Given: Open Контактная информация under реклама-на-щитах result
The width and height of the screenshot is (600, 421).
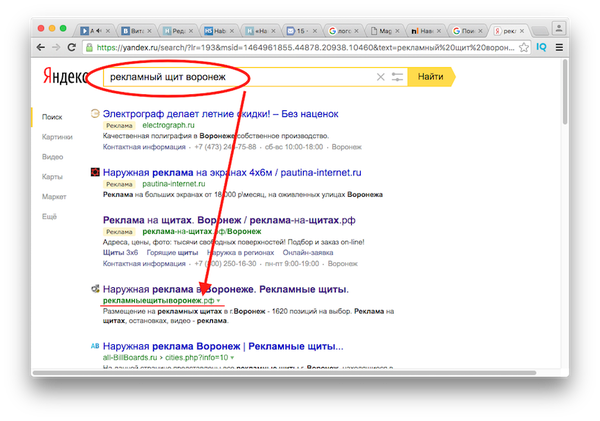Looking at the screenshot, I should coord(144,264).
